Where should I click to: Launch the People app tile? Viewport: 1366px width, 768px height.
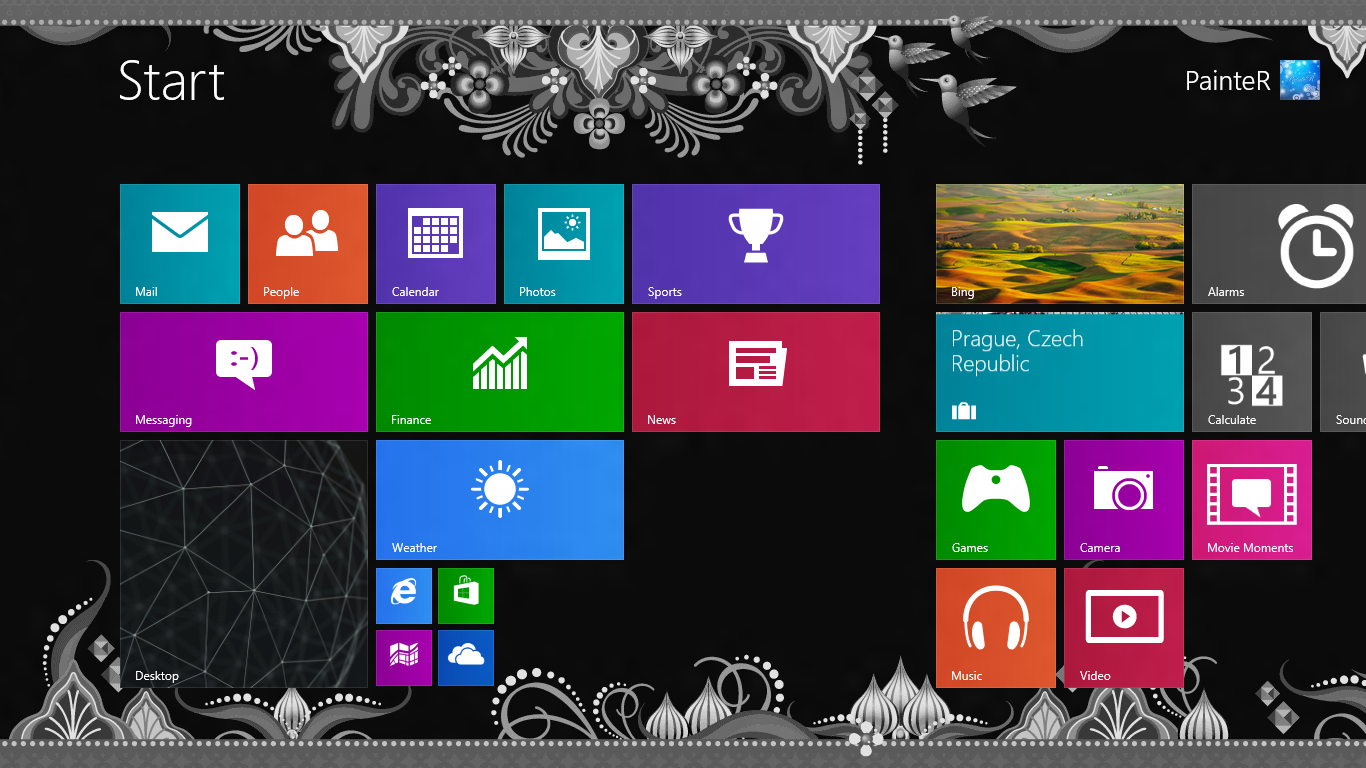[x=308, y=243]
